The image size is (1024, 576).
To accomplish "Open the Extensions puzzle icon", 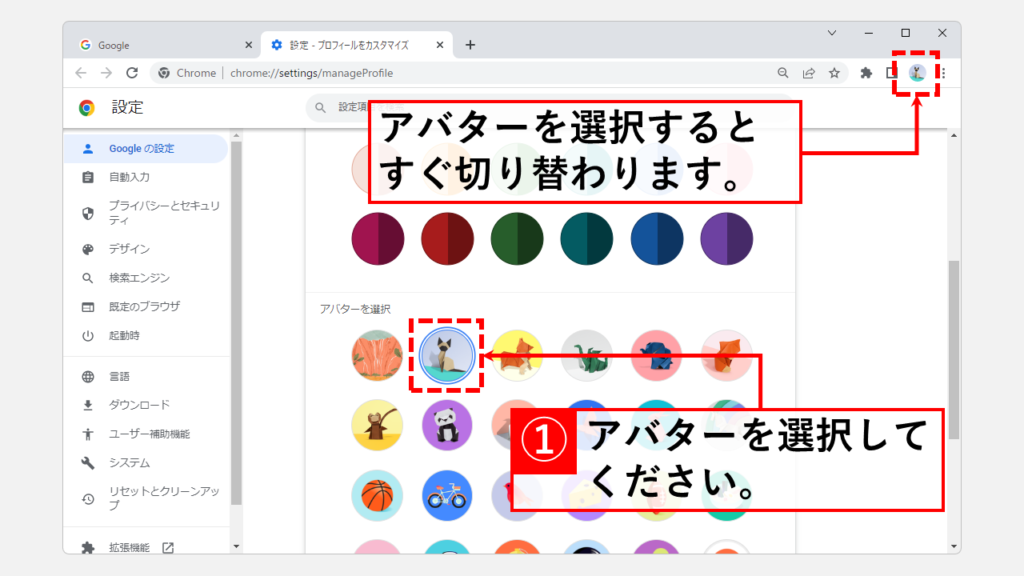I will (x=866, y=73).
